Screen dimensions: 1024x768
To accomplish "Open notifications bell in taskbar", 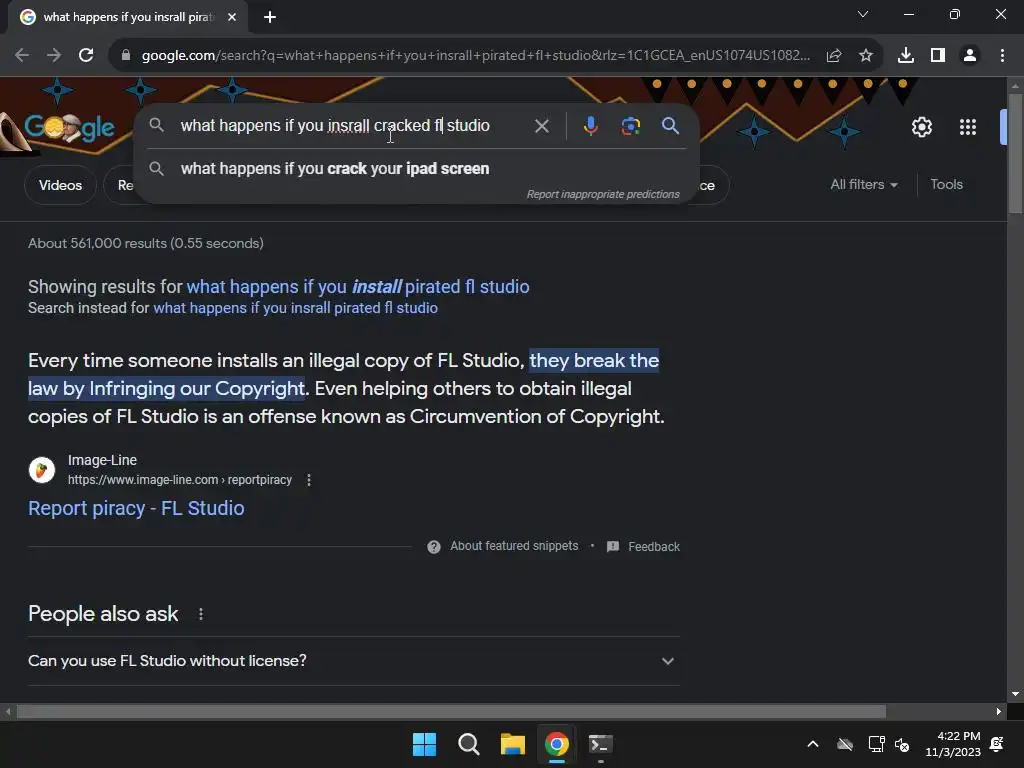I will 997,744.
